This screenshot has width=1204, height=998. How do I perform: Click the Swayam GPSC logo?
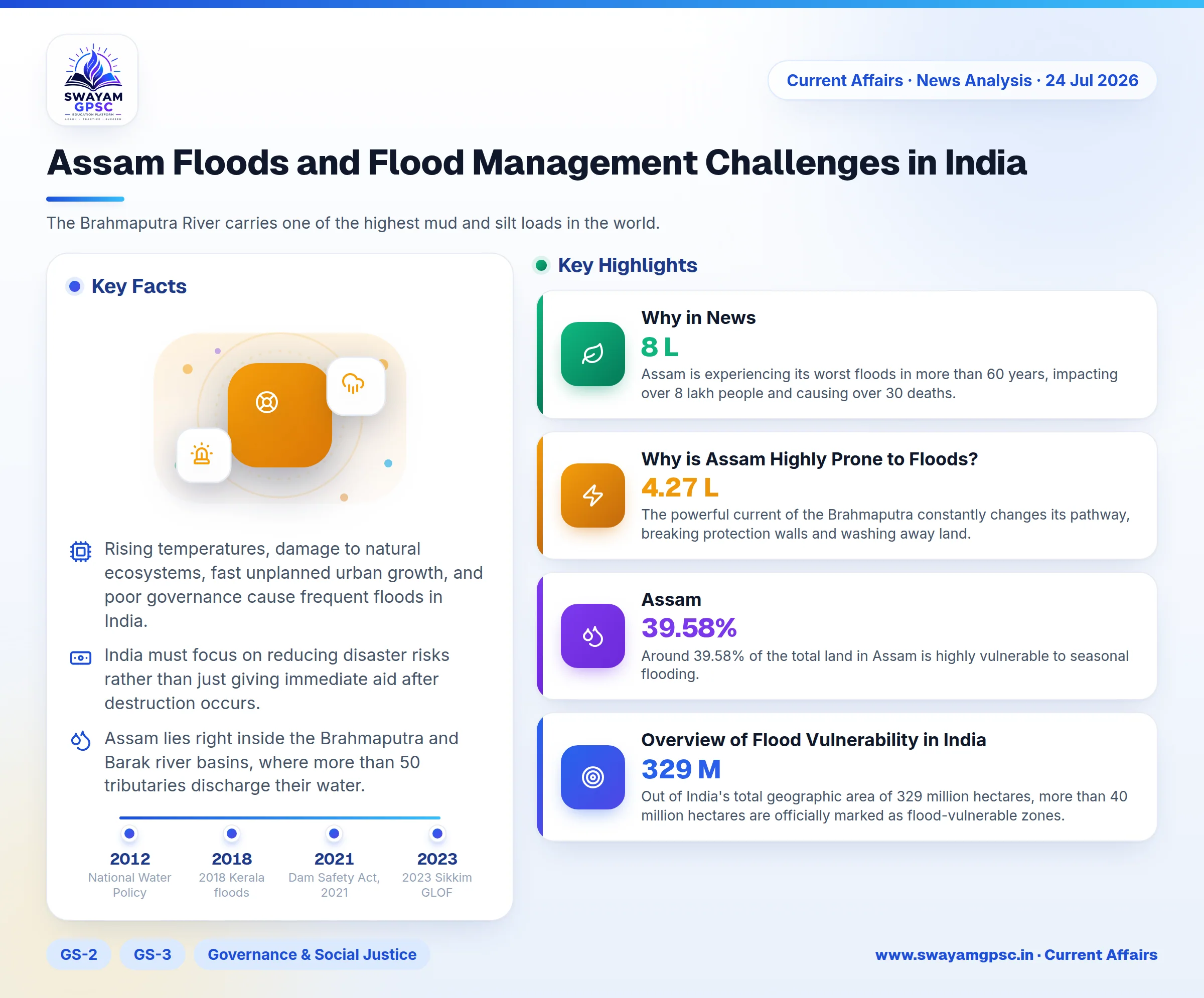pyautogui.click(x=92, y=80)
